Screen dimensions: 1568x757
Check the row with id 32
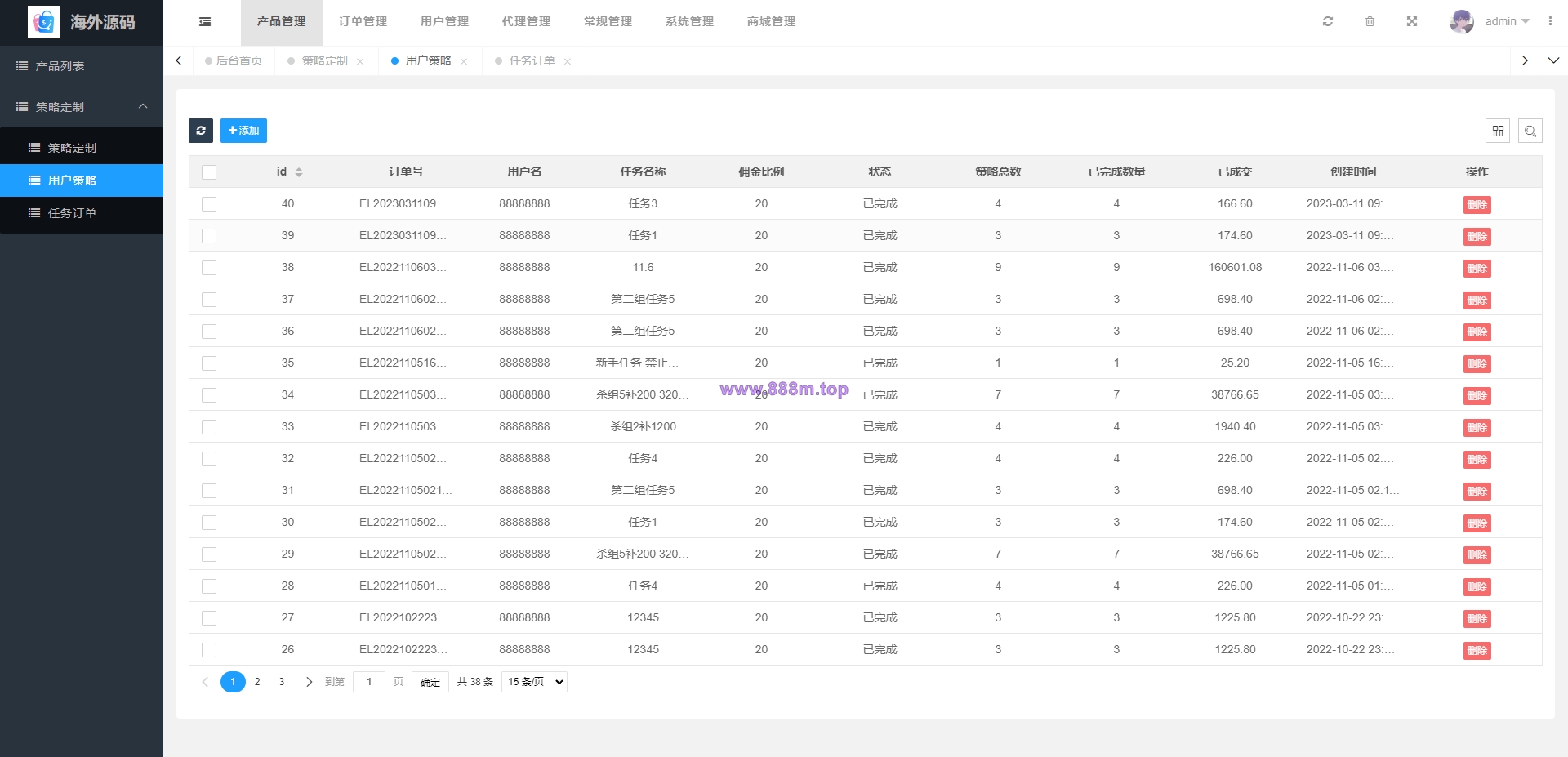click(x=209, y=459)
